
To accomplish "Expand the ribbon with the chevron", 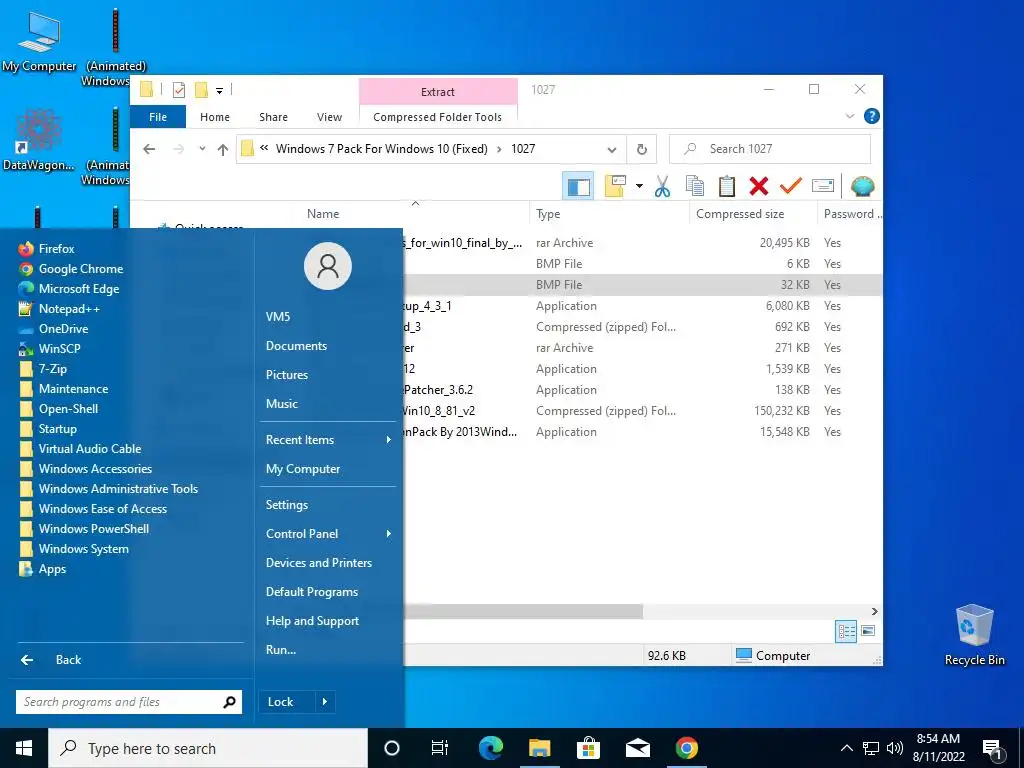I will [850, 116].
